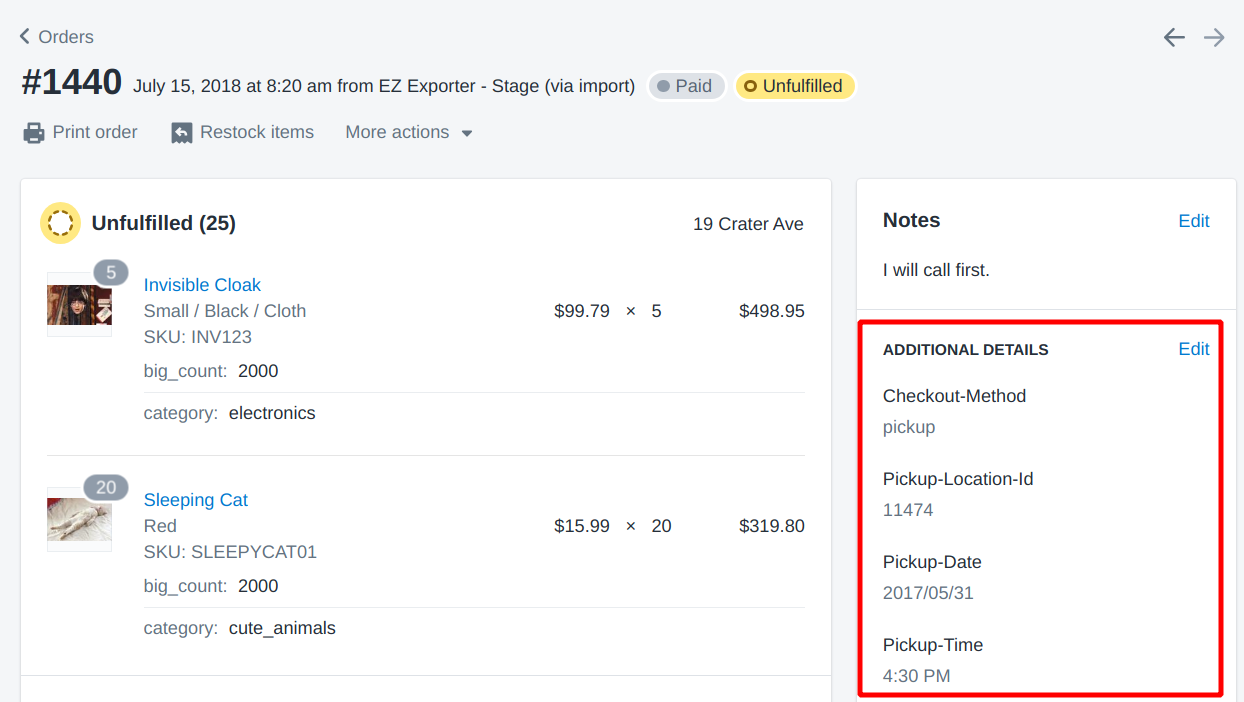Click the category value cute_animals
The width and height of the screenshot is (1244, 702).
[282, 629]
